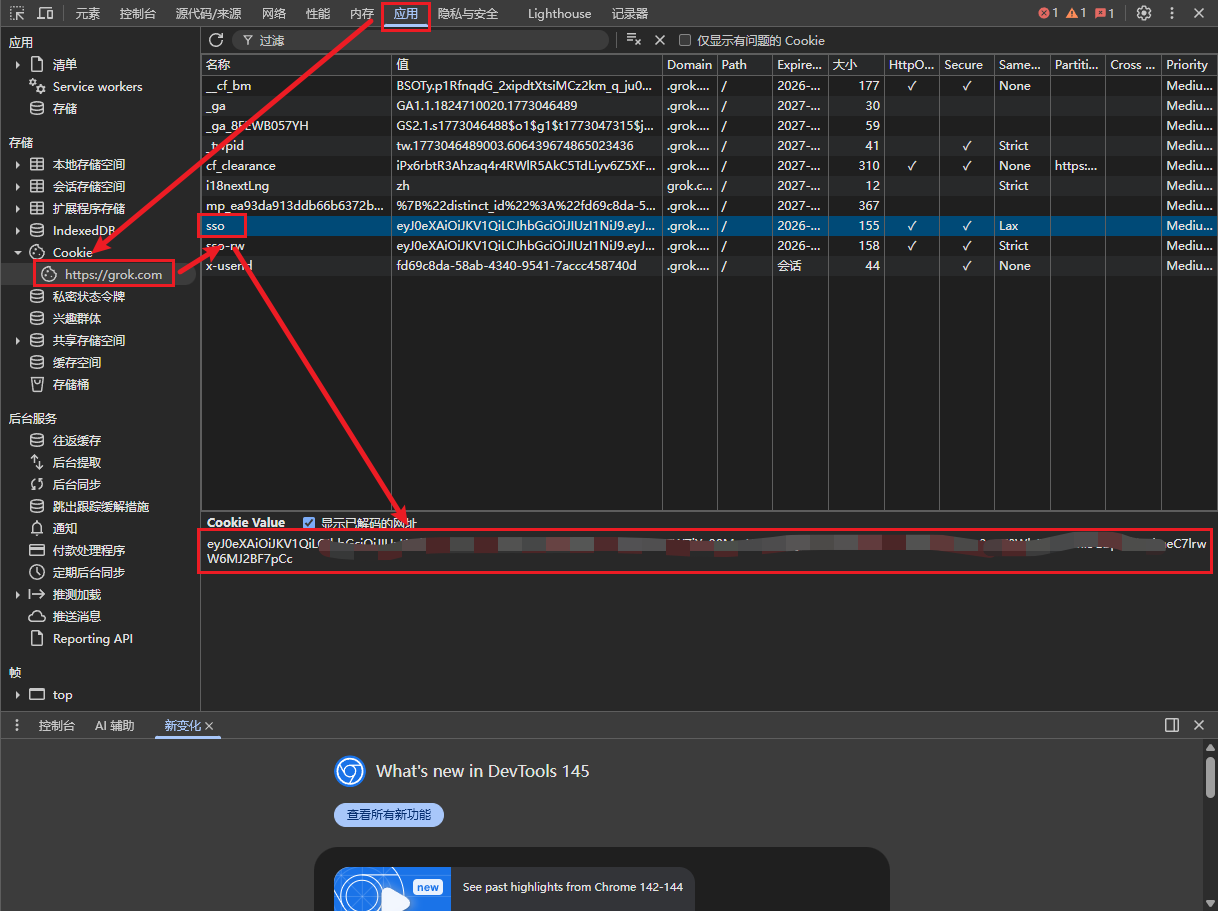
Task: Select the __cf_bm cookie row
Action: (x=709, y=86)
